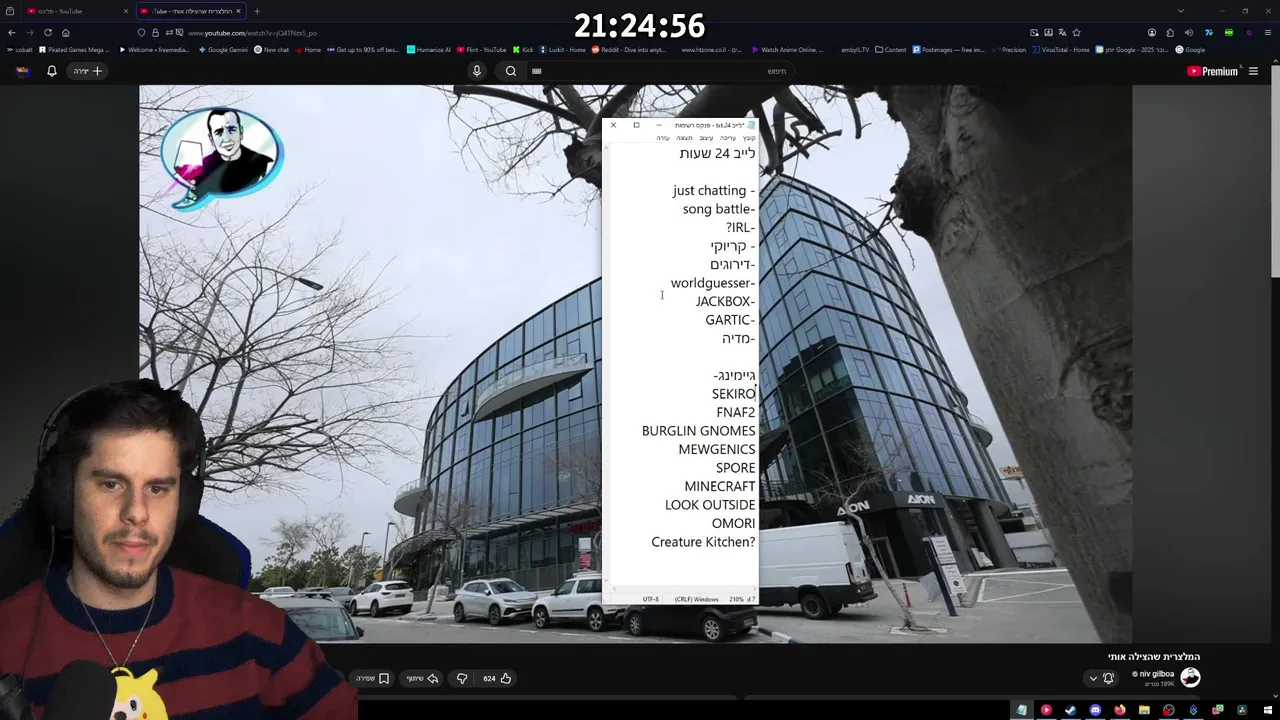Open YouTube hamburger guide menu
Screen dimensions: 1280x720
pyautogui.click(x=1253, y=71)
